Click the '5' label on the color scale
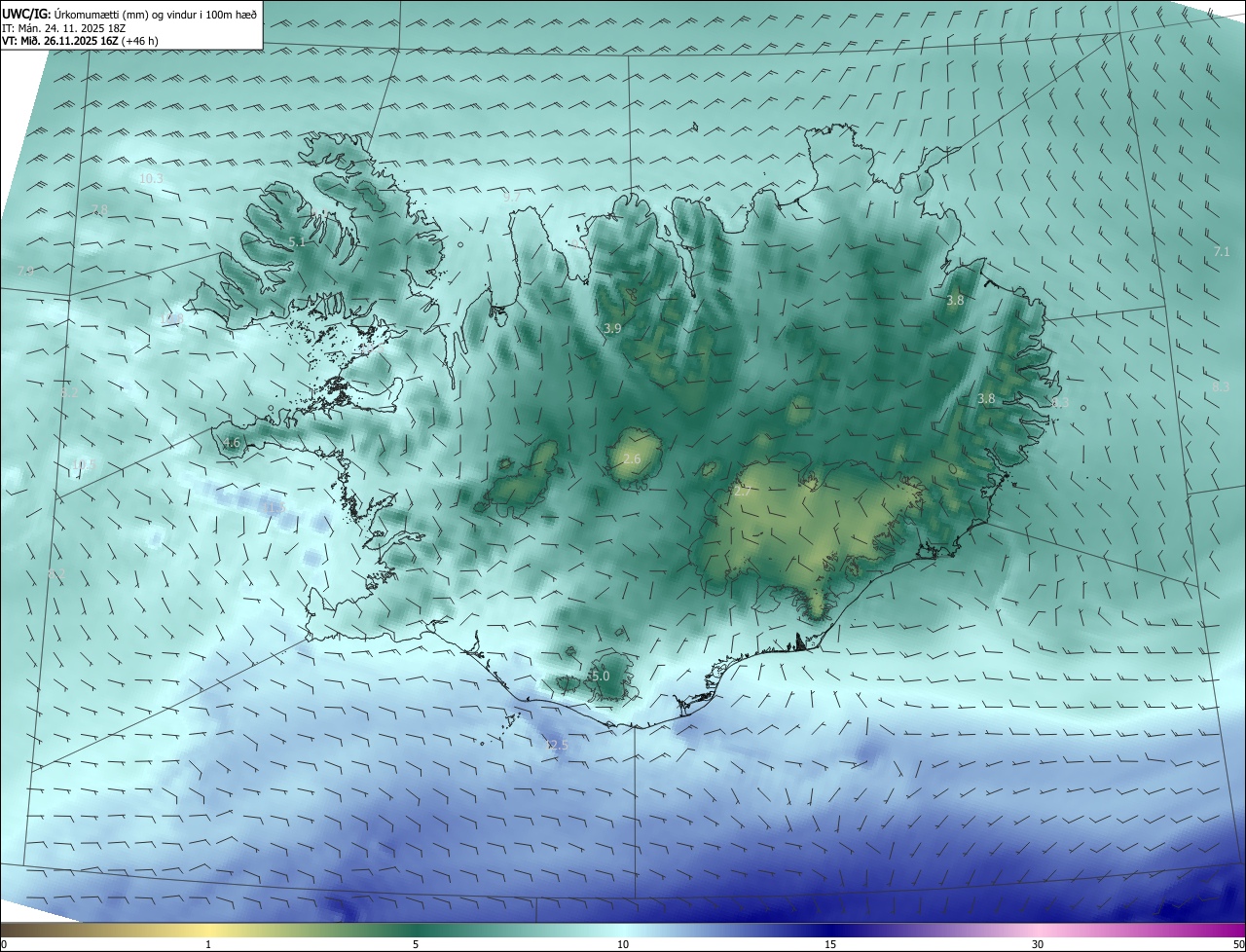This screenshot has width=1246, height=952. (x=416, y=944)
